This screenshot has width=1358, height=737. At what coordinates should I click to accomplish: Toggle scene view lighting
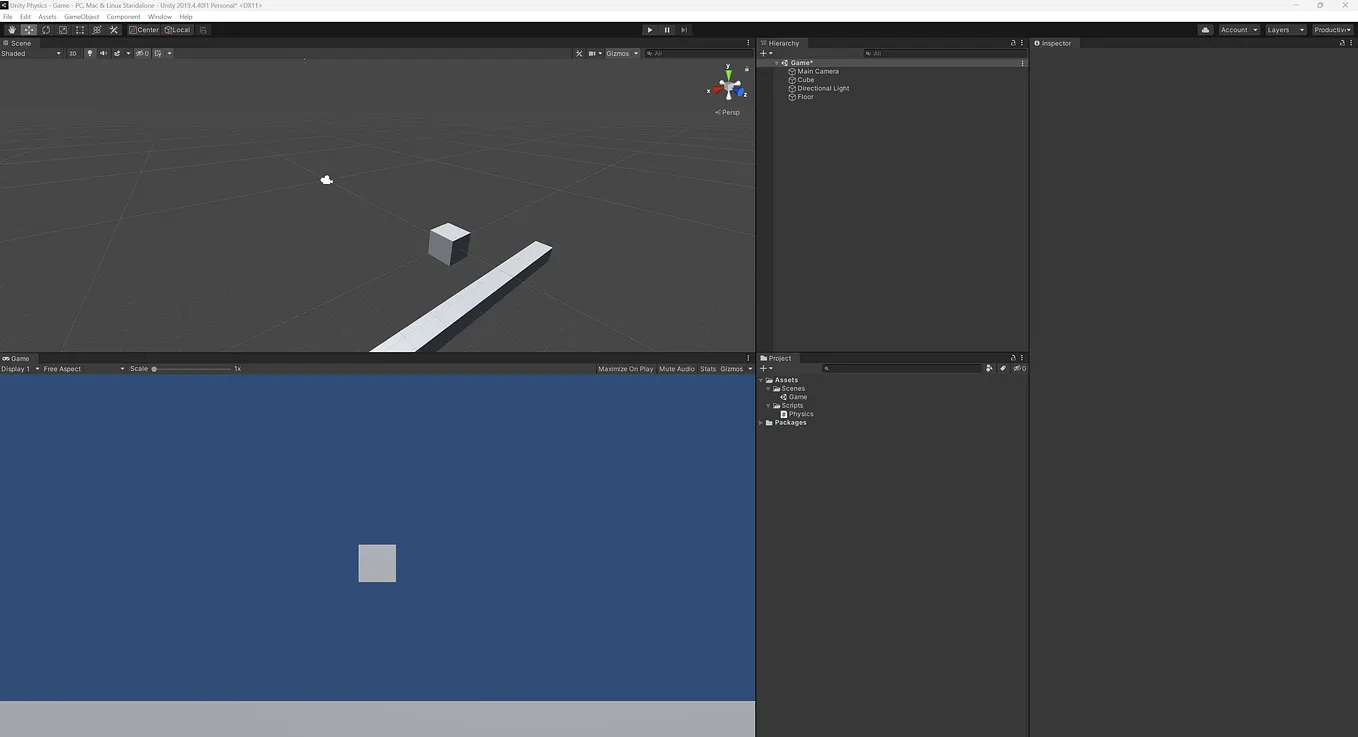[89, 53]
